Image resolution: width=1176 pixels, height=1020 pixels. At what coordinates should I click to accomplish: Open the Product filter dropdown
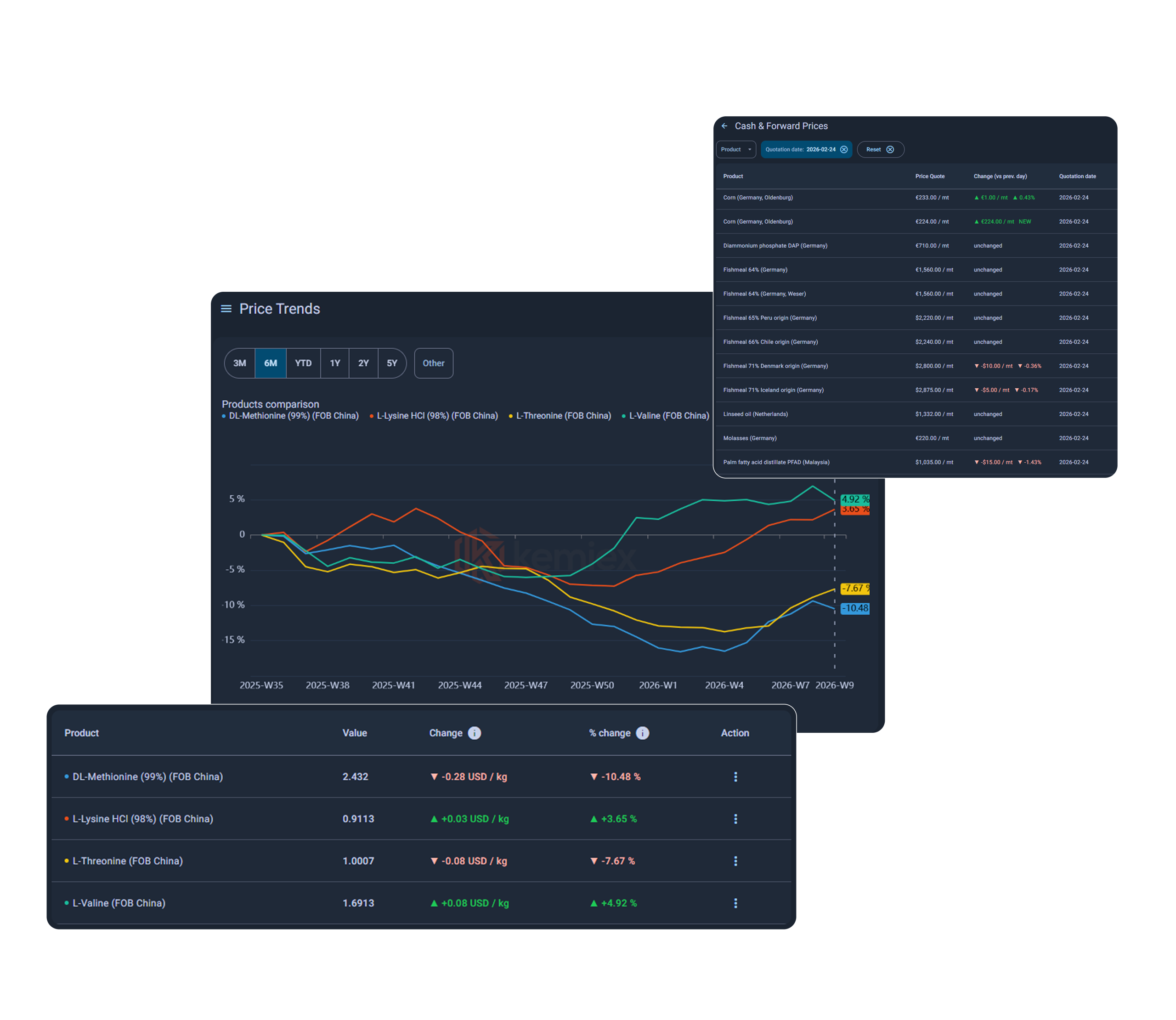point(735,150)
